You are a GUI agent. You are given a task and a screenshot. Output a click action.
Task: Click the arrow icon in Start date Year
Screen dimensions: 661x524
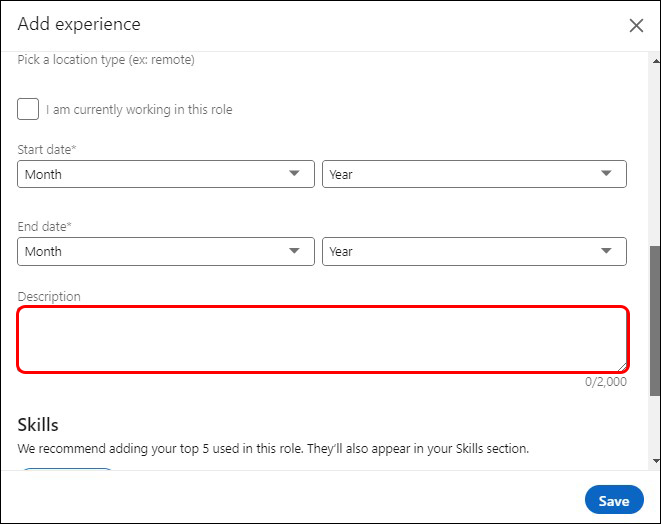pyautogui.click(x=606, y=173)
